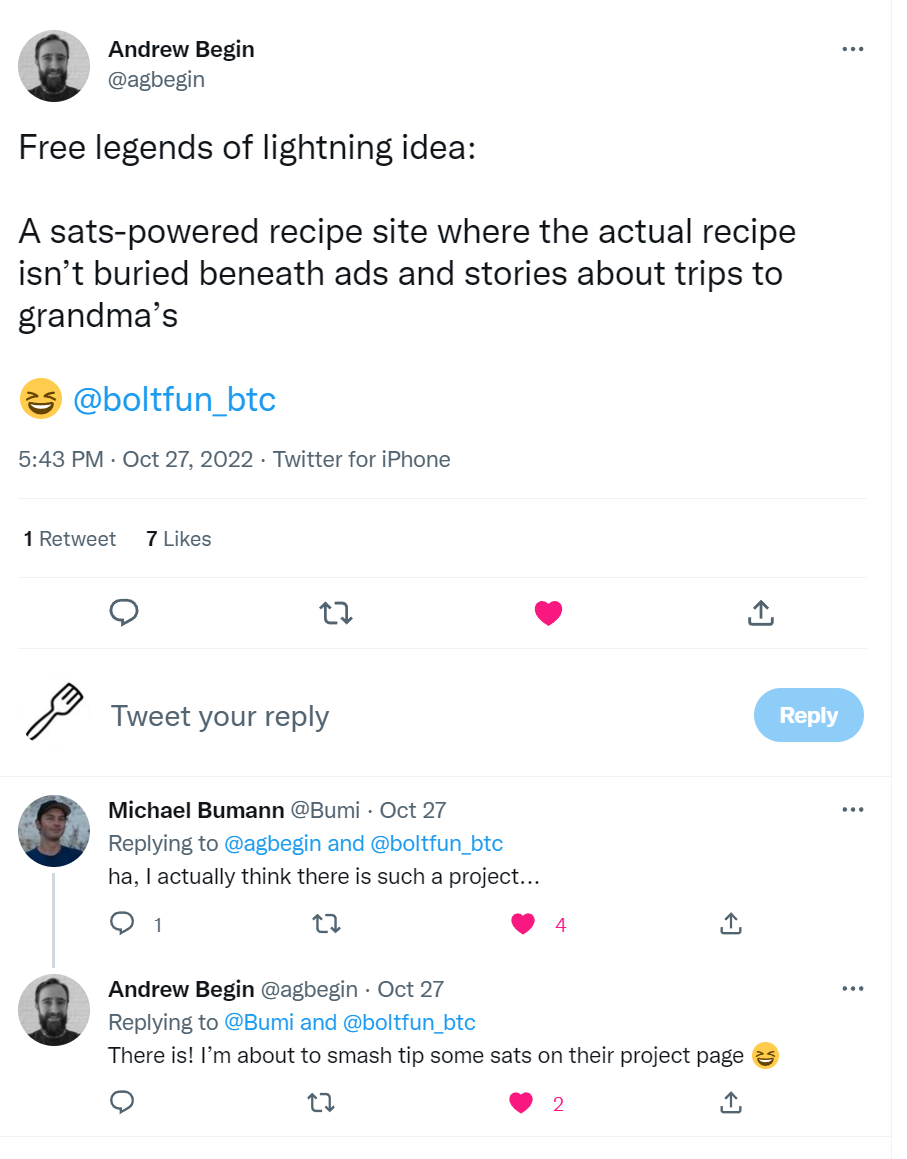This screenshot has height=1159, width=907.
Task: Toggle like on Michael Bumann's reply
Action: [523, 924]
